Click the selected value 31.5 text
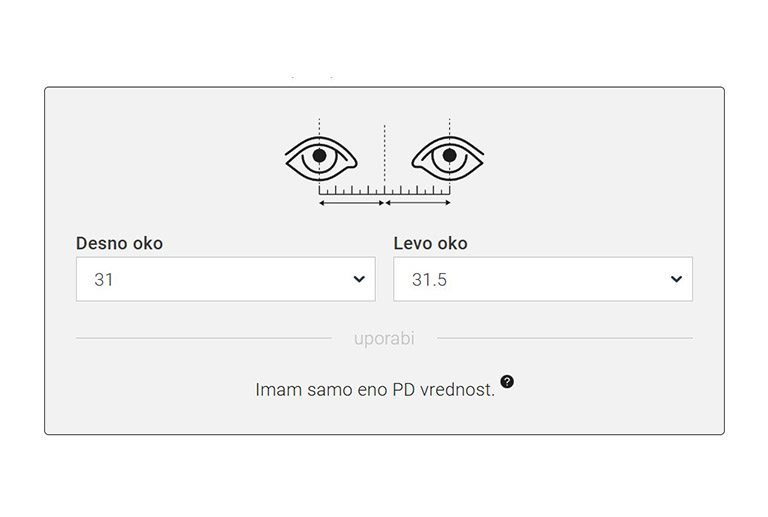 [x=429, y=280]
